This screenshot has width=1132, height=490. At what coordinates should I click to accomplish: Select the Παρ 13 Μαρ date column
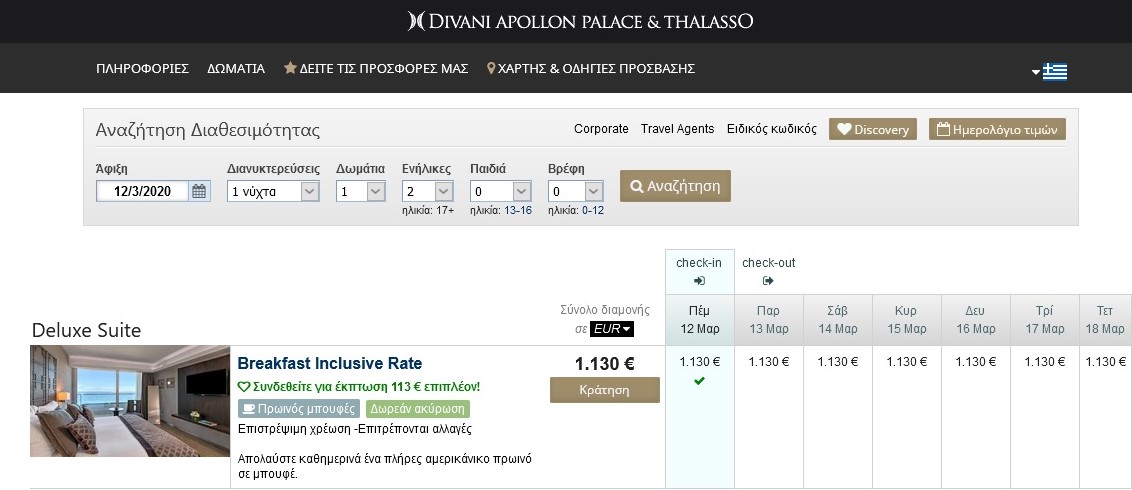pyautogui.click(x=769, y=320)
